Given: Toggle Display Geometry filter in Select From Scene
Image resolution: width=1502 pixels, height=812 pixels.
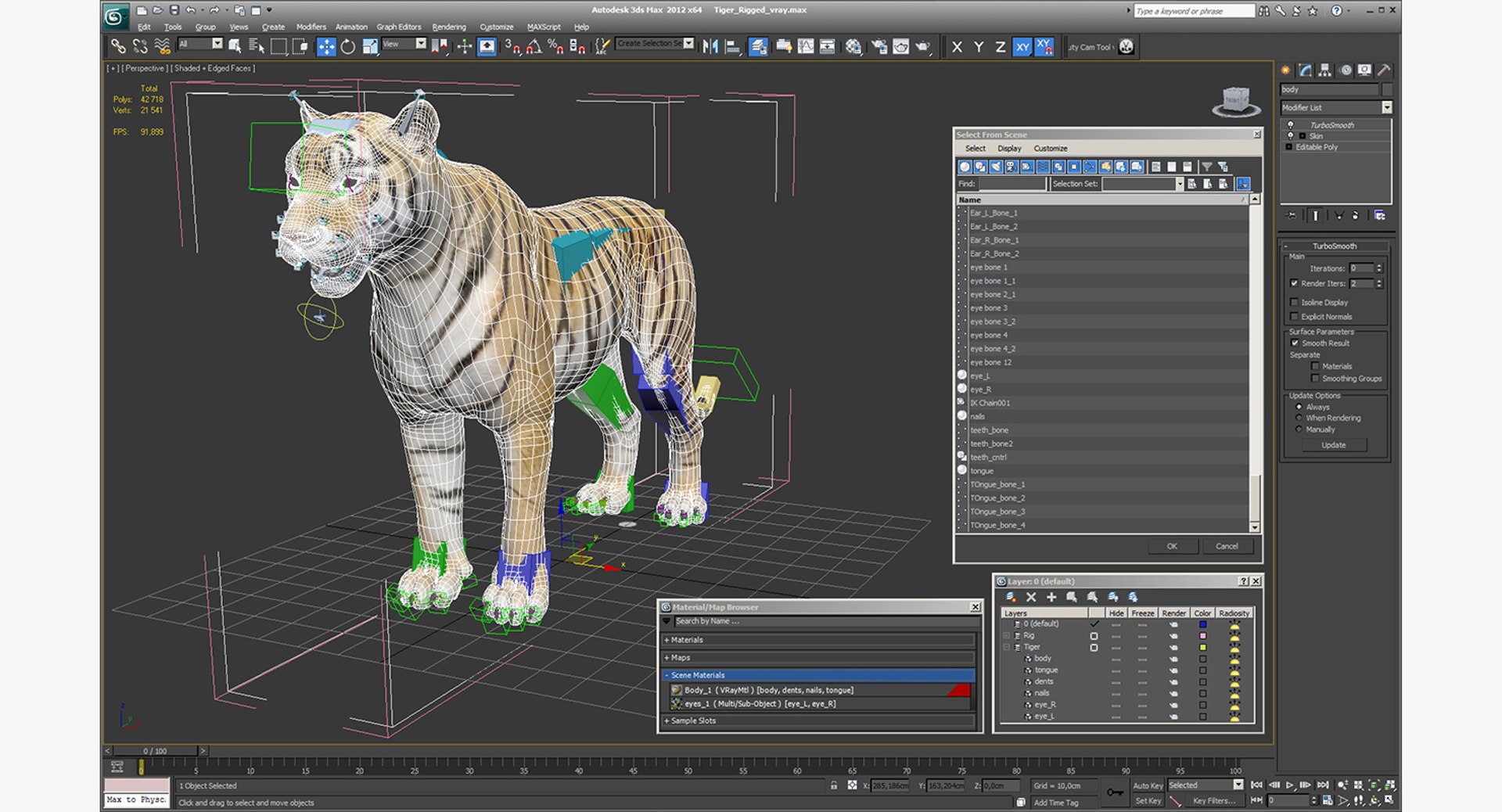Looking at the screenshot, I should click(965, 167).
